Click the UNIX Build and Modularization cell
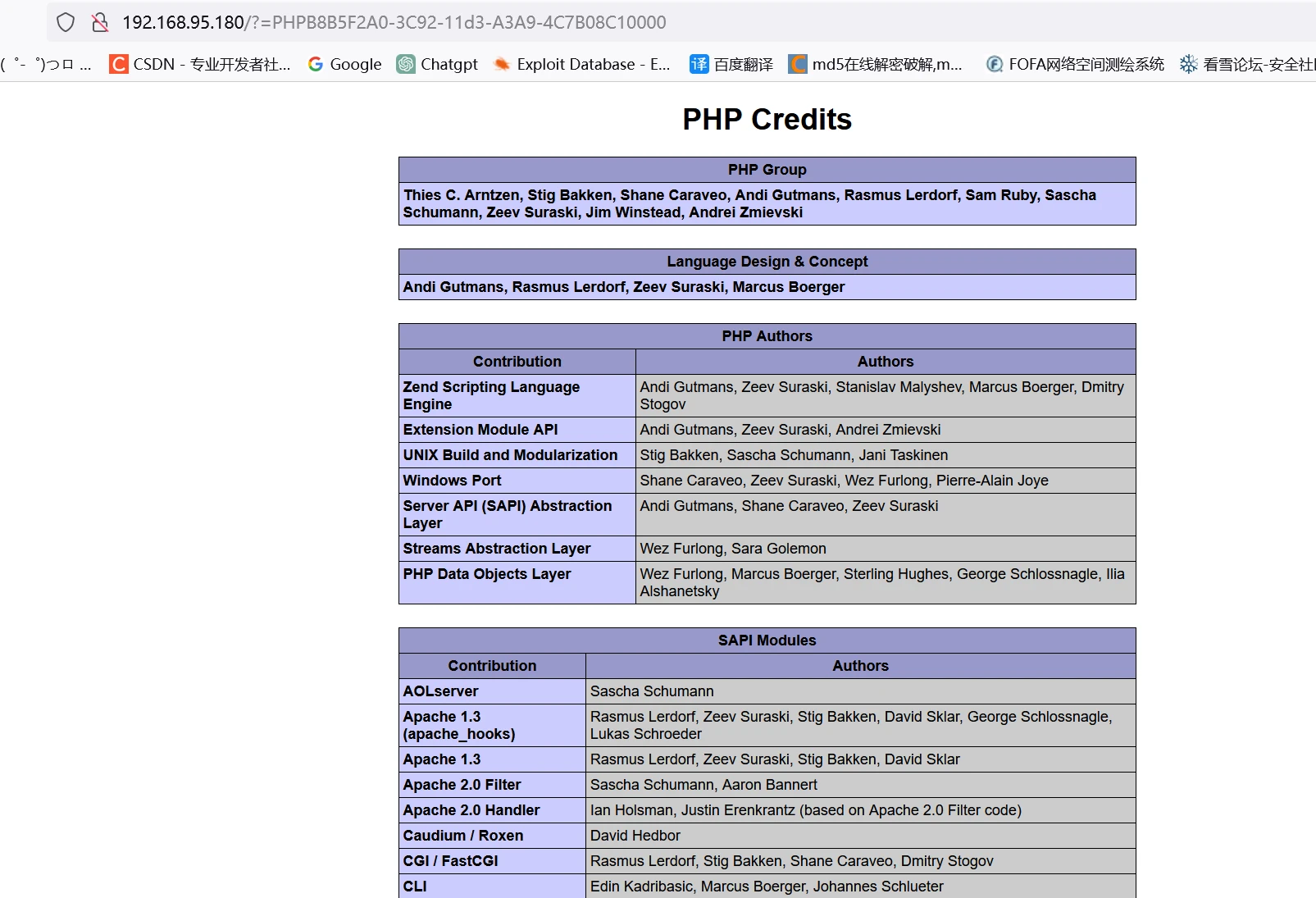The image size is (1316, 898). (x=517, y=455)
